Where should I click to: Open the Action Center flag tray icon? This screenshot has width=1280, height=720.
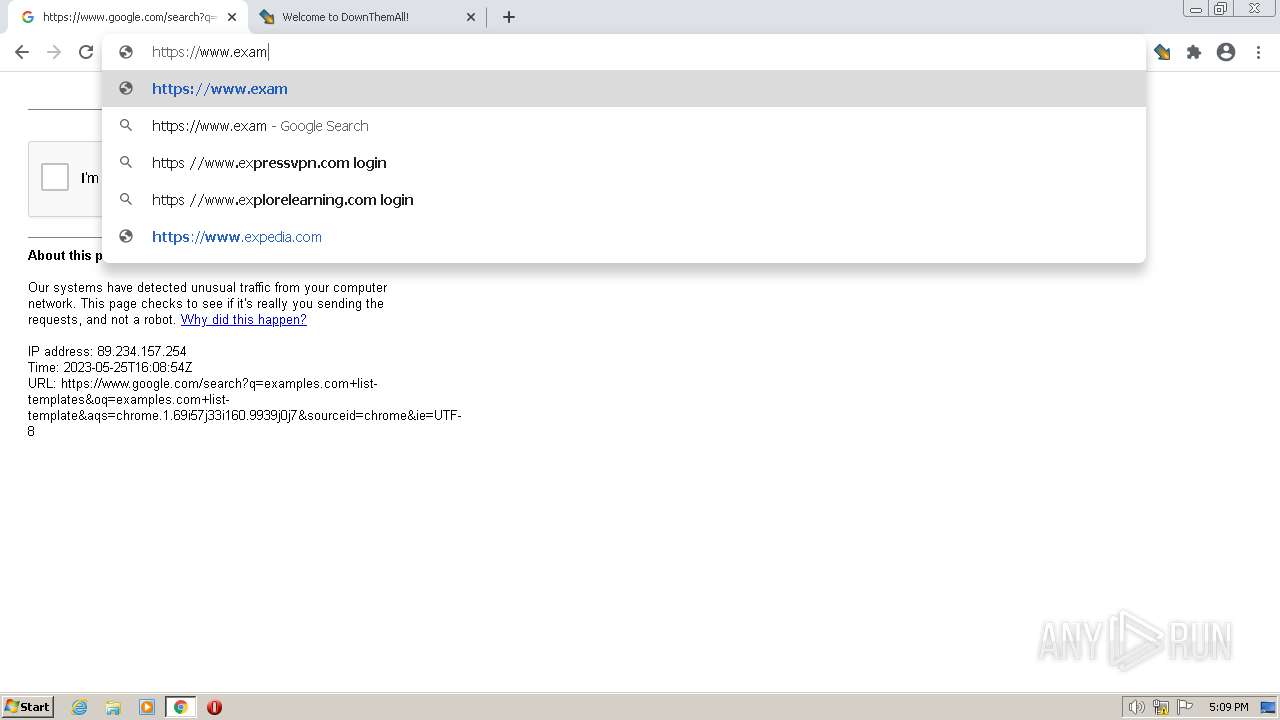point(1185,707)
